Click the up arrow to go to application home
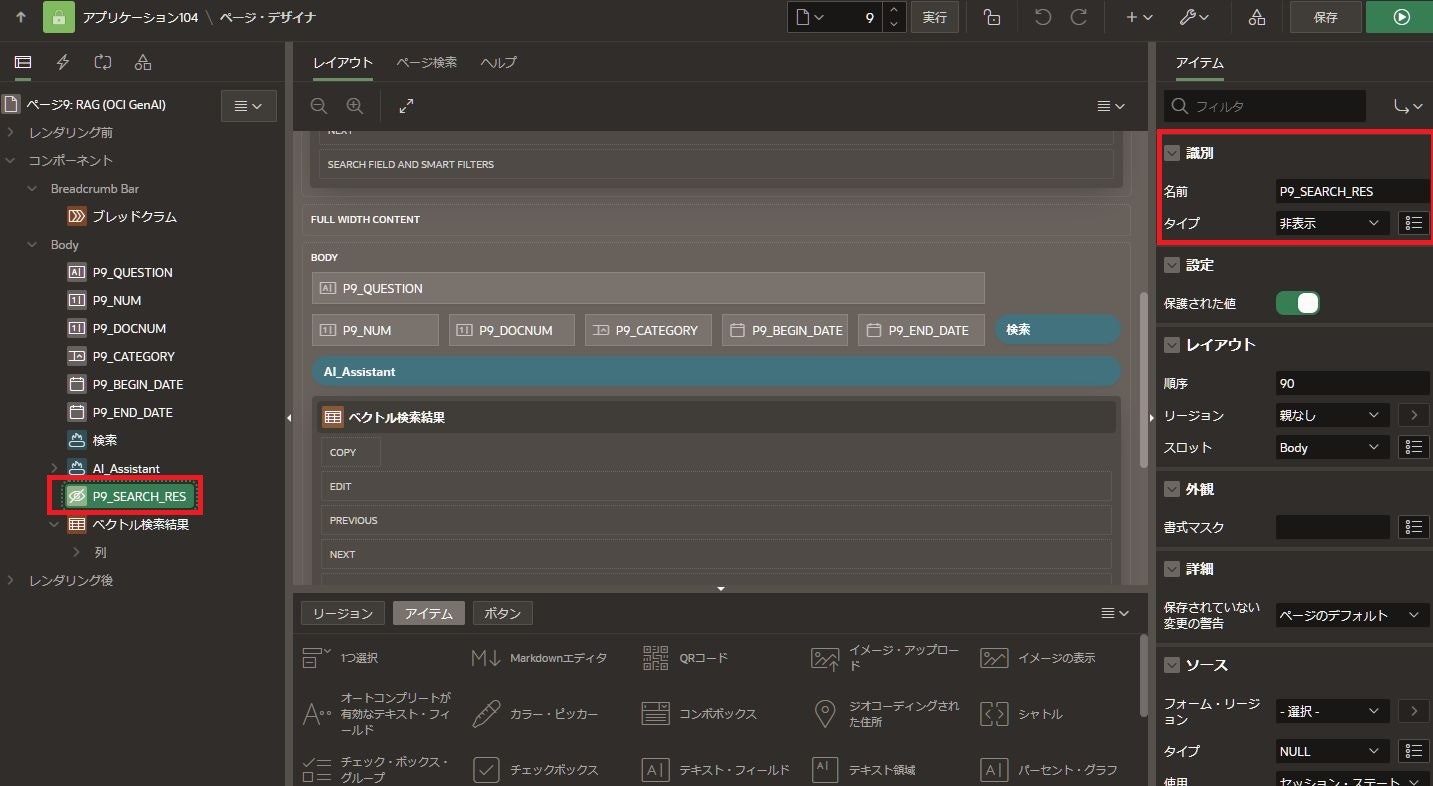Screen dimensions: 1433x786 (21, 17)
